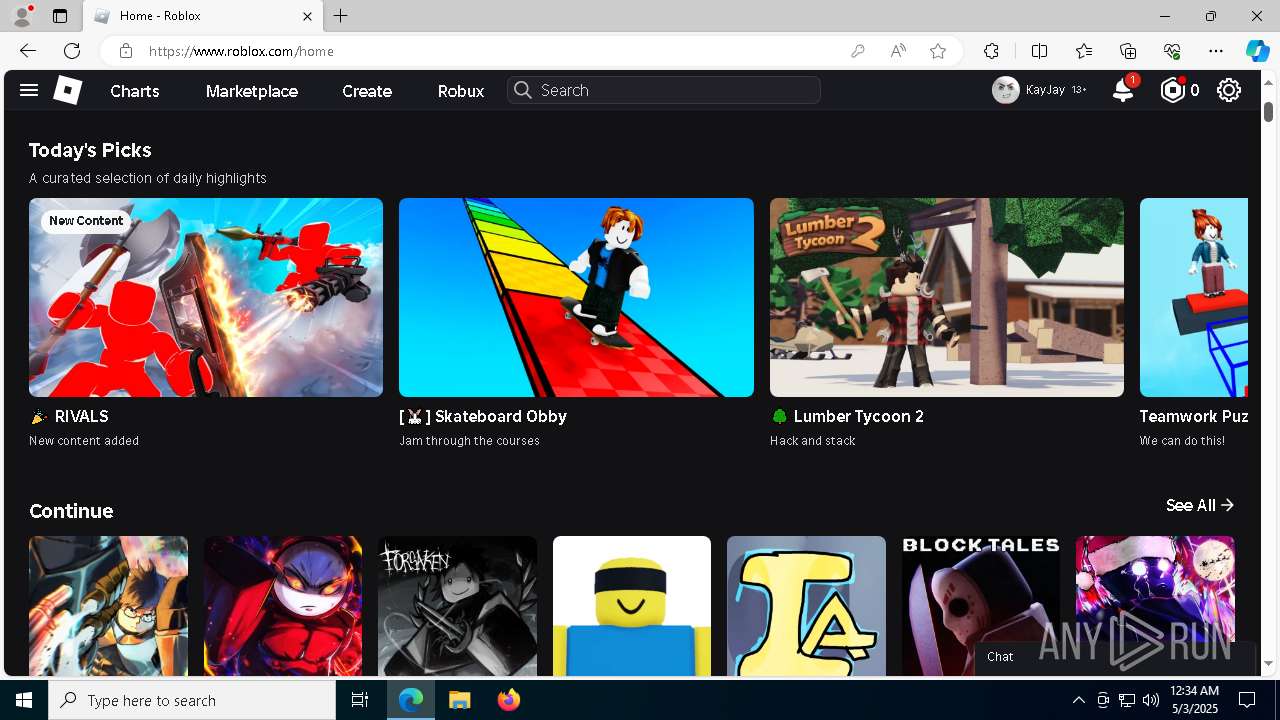Image resolution: width=1280 pixels, height=720 pixels.
Task: Add this page to favorites star
Action: click(x=938, y=51)
